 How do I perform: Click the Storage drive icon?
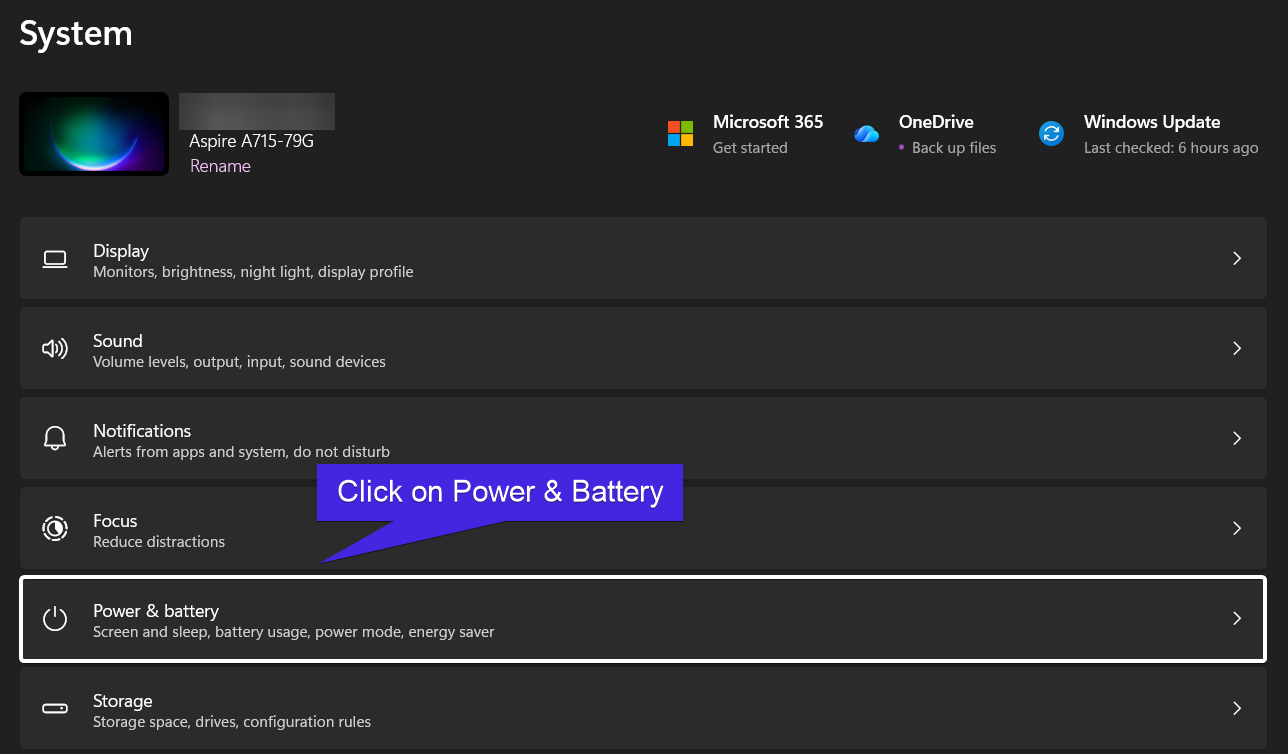[x=55, y=708]
